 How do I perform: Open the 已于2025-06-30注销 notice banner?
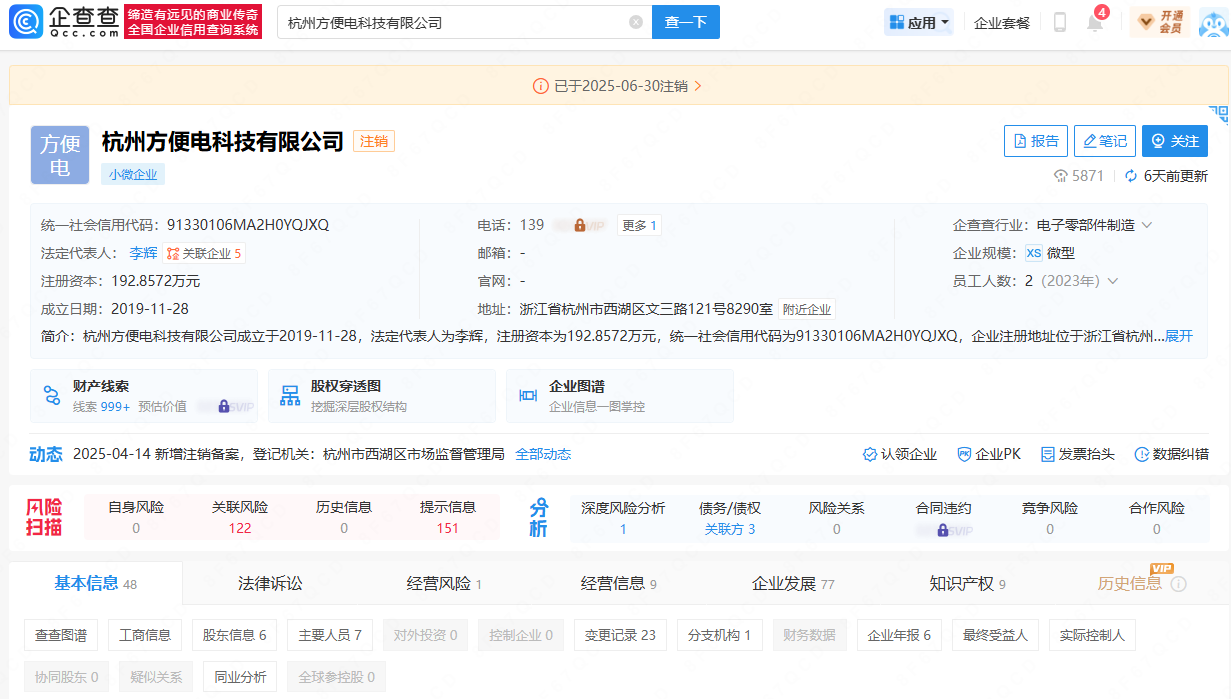coord(618,86)
